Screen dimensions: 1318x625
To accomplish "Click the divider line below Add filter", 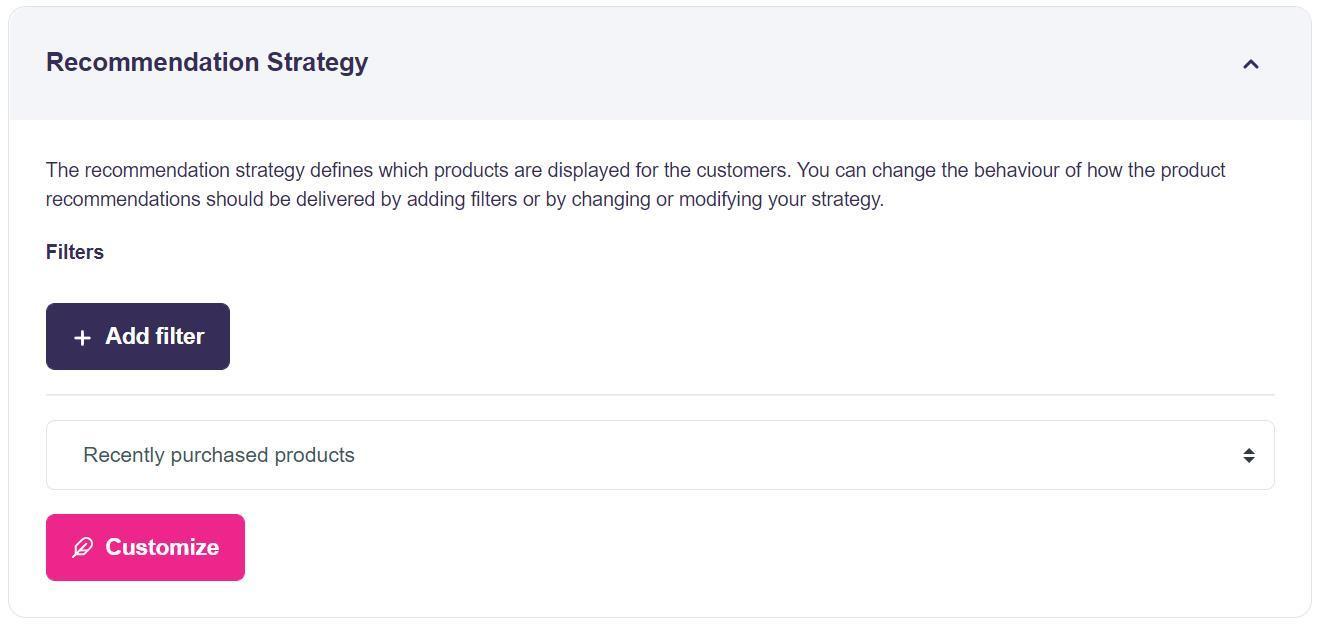I will tap(660, 395).
